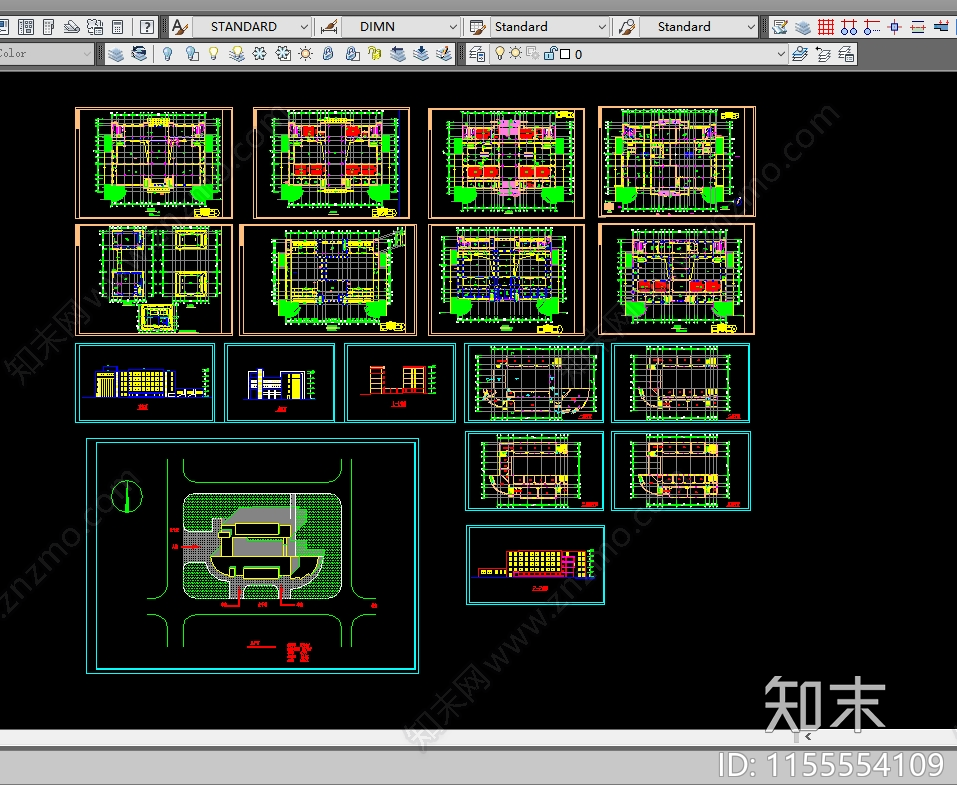Screen dimensions: 957x804
Task: Click the Layer Lock blue padlock icon
Action: [328, 54]
